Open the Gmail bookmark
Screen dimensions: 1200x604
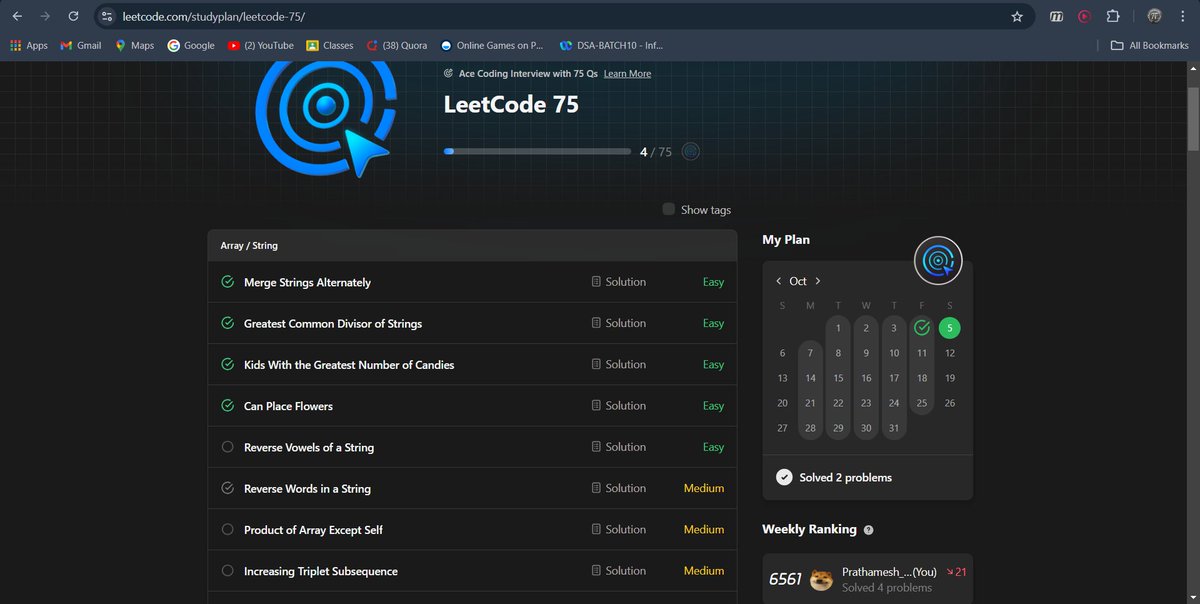click(82, 45)
